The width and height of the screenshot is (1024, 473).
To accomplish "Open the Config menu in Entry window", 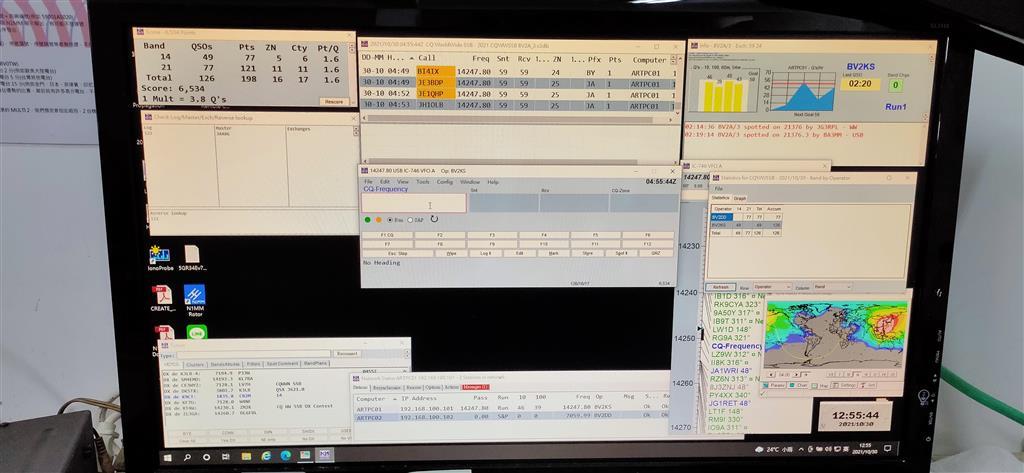I will (445, 182).
